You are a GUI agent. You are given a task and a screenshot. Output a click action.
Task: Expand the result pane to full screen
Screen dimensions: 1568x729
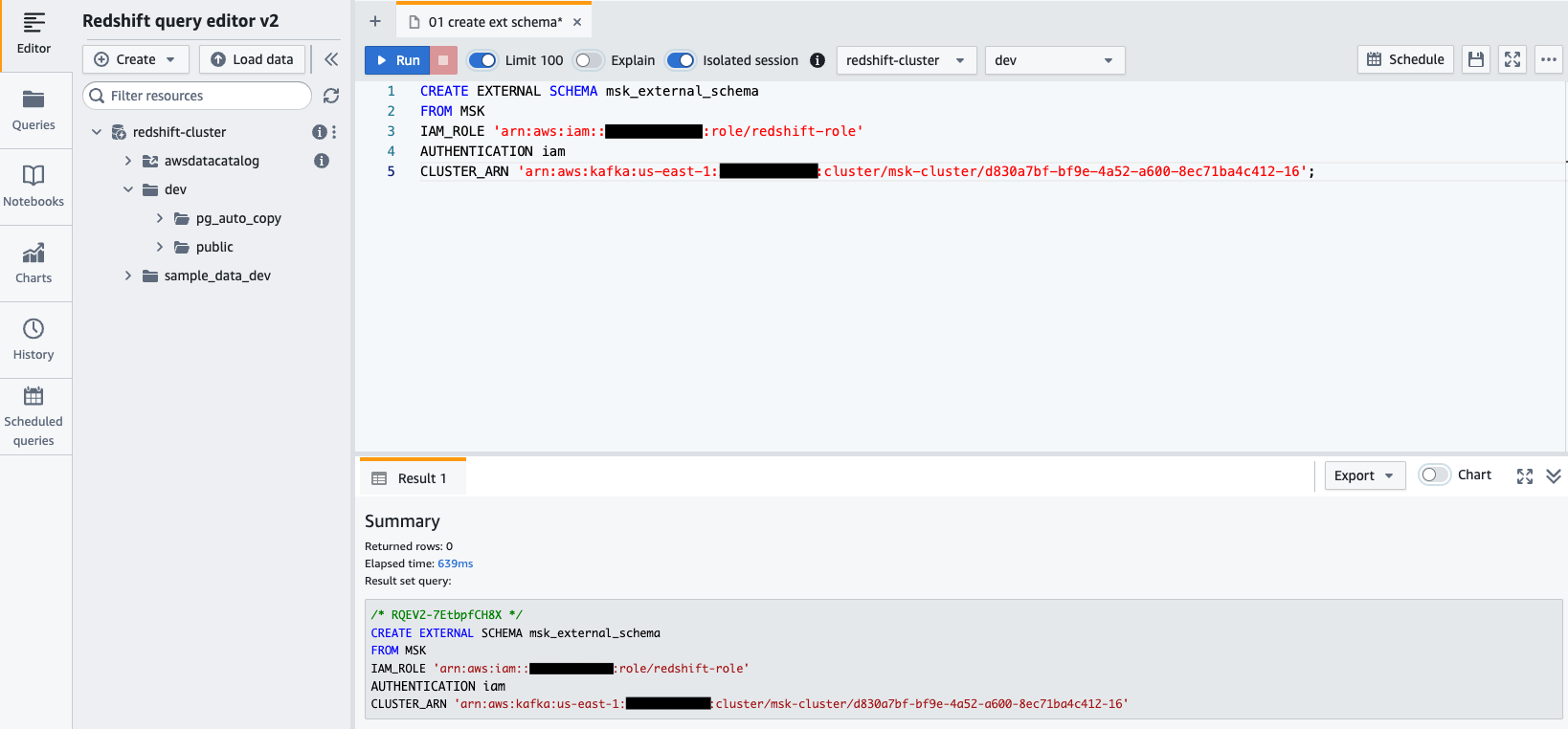click(x=1525, y=476)
